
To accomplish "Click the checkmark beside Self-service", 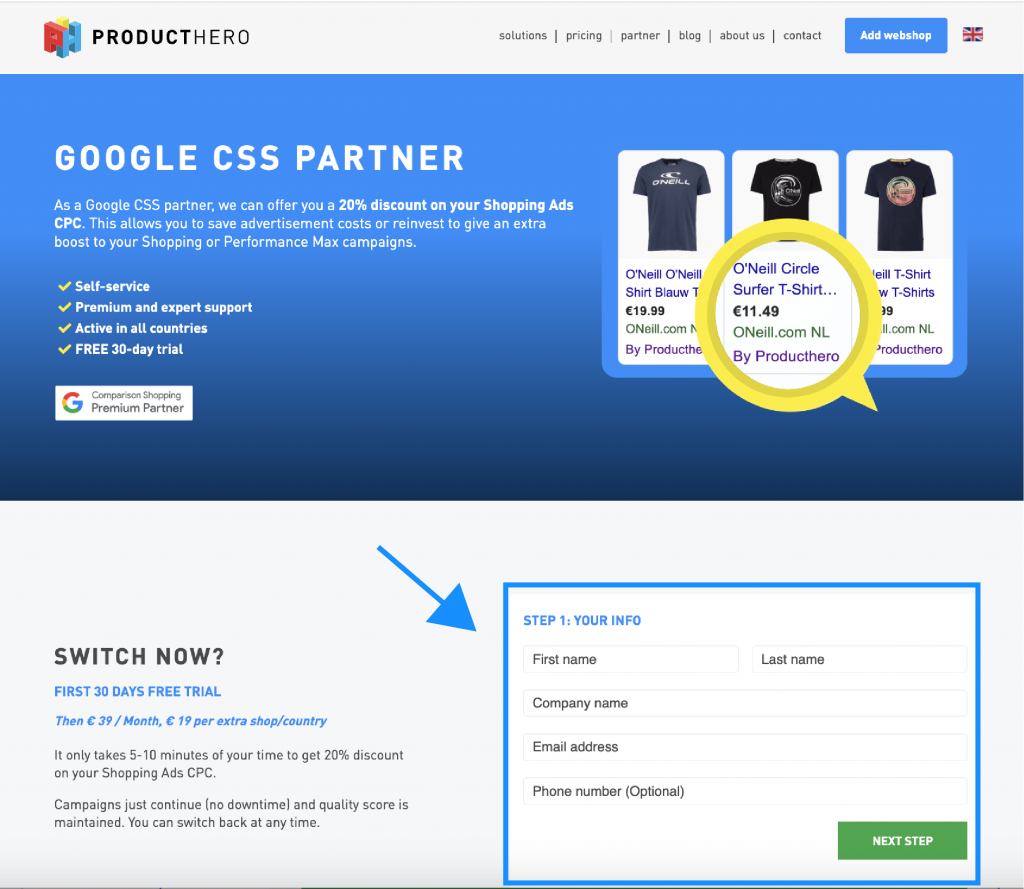I will coord(65,286).
